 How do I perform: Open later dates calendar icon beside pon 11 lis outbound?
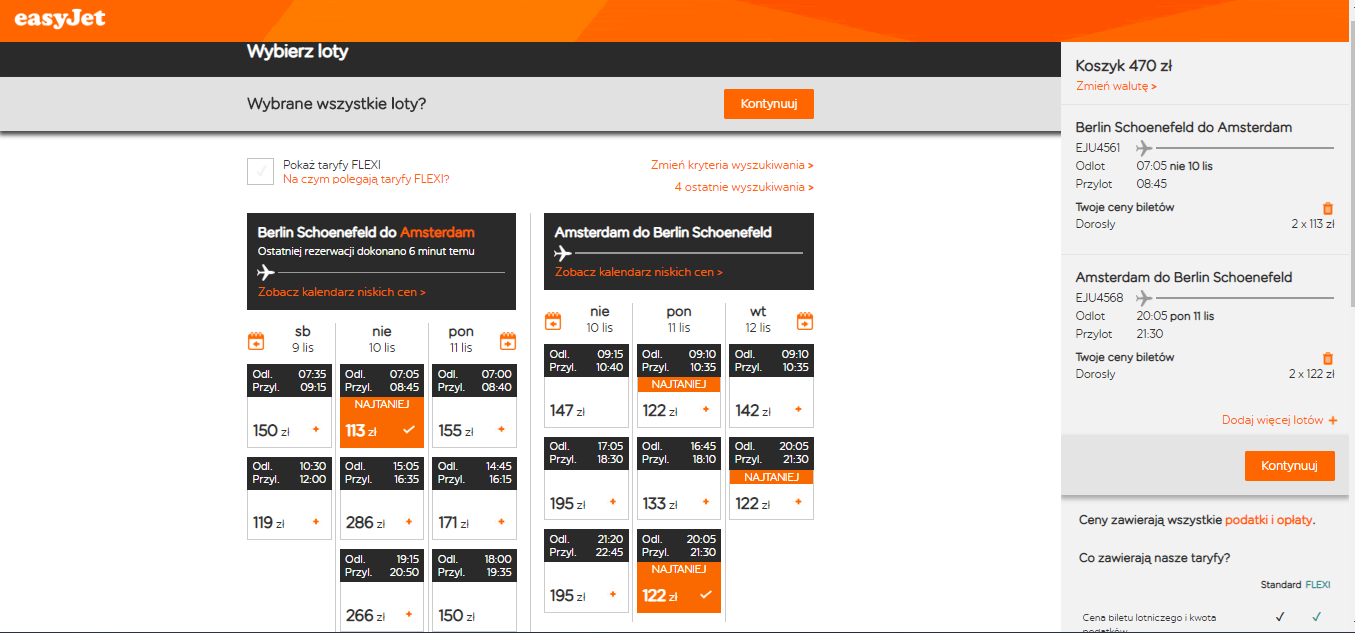(507, 341)
